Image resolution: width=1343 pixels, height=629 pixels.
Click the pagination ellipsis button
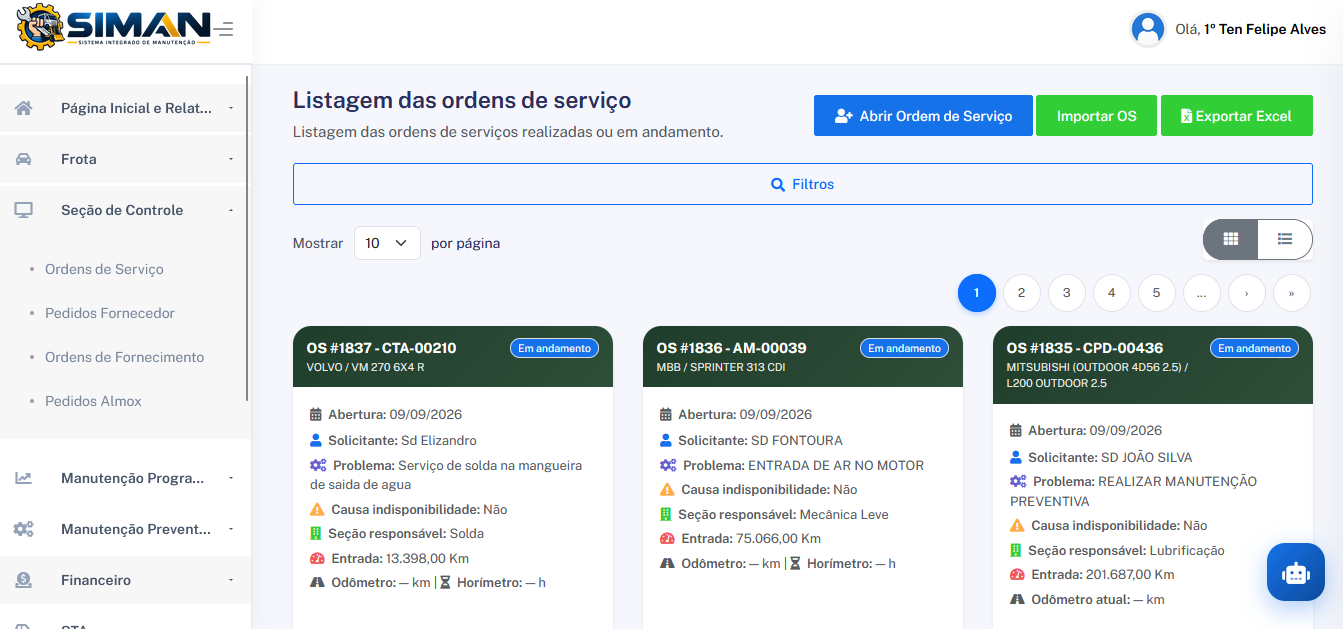tap(1202, 293)
